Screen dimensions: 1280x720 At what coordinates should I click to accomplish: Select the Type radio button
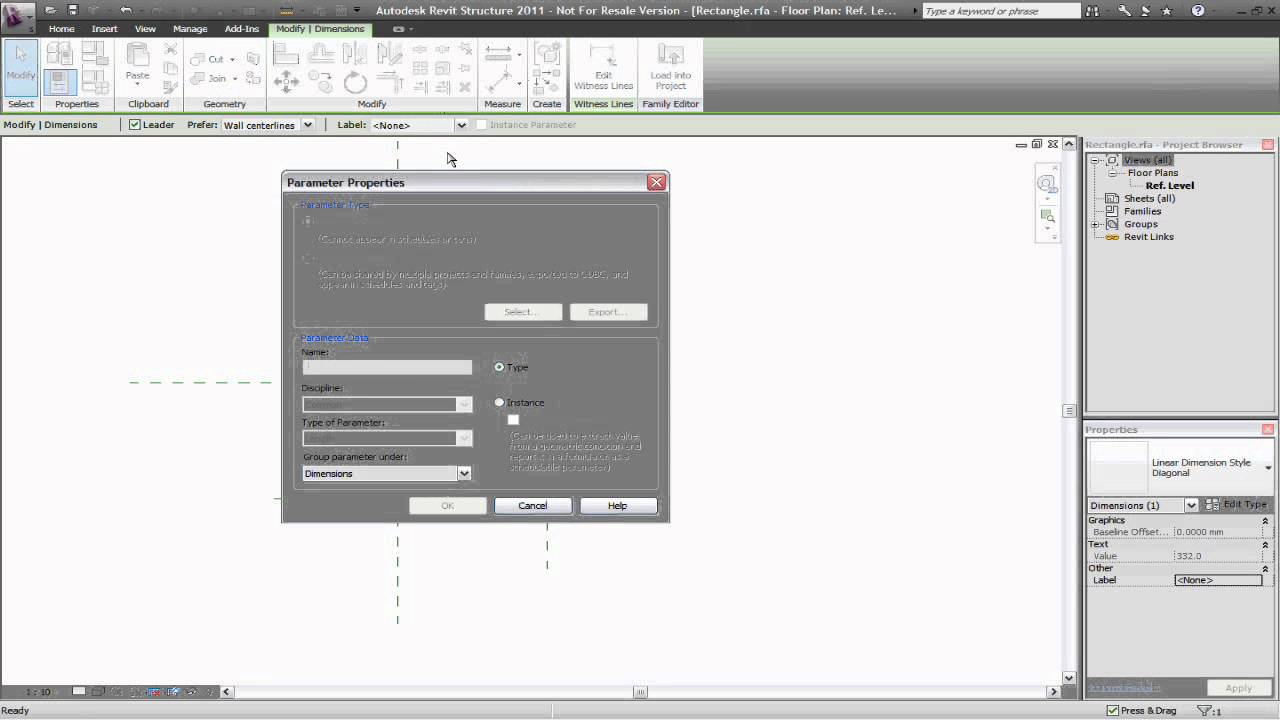point(499,367)
